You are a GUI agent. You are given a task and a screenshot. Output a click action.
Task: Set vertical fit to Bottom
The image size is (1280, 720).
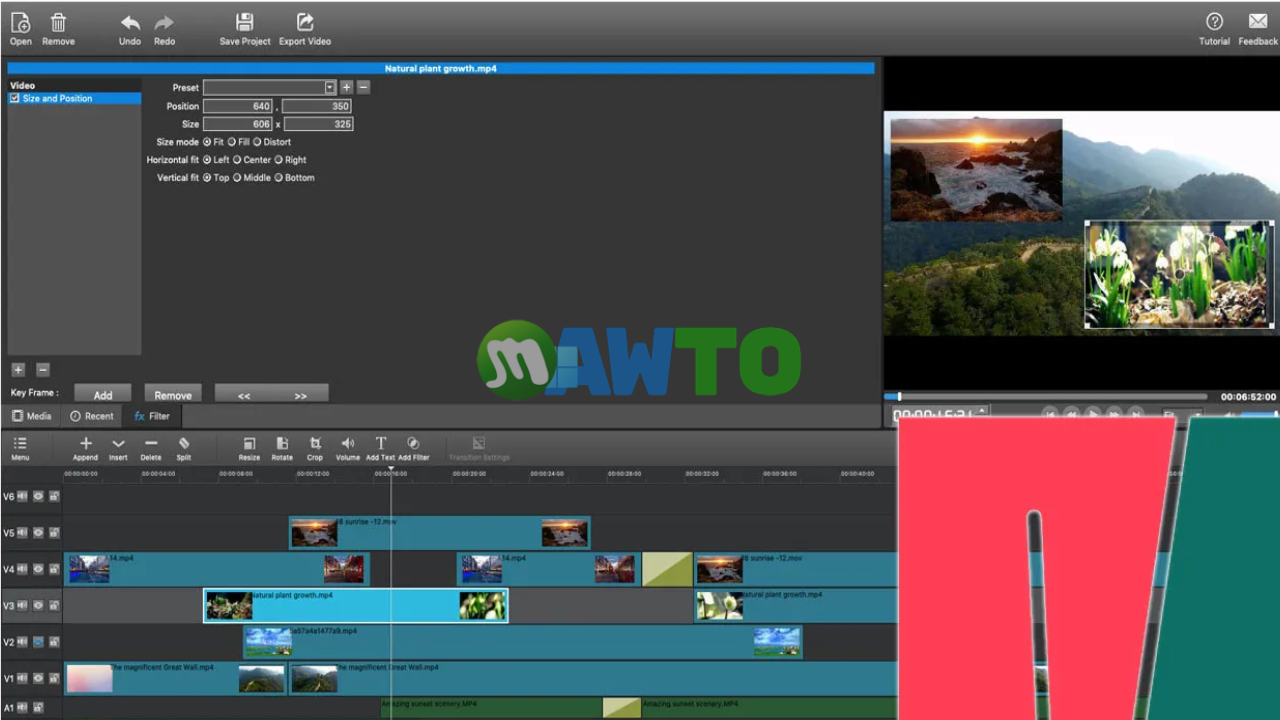(x=279, y=178)
